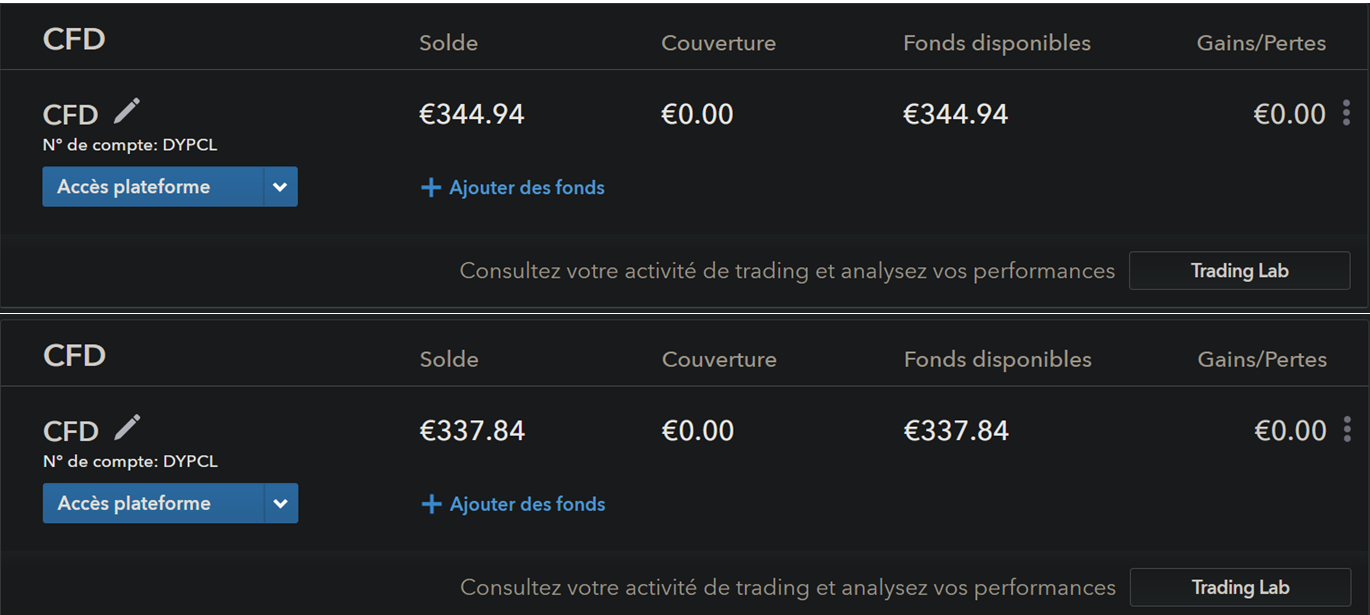
Task: Open Trading Lab in the €337.84 account panel
Action: (x=1240, y=588)
